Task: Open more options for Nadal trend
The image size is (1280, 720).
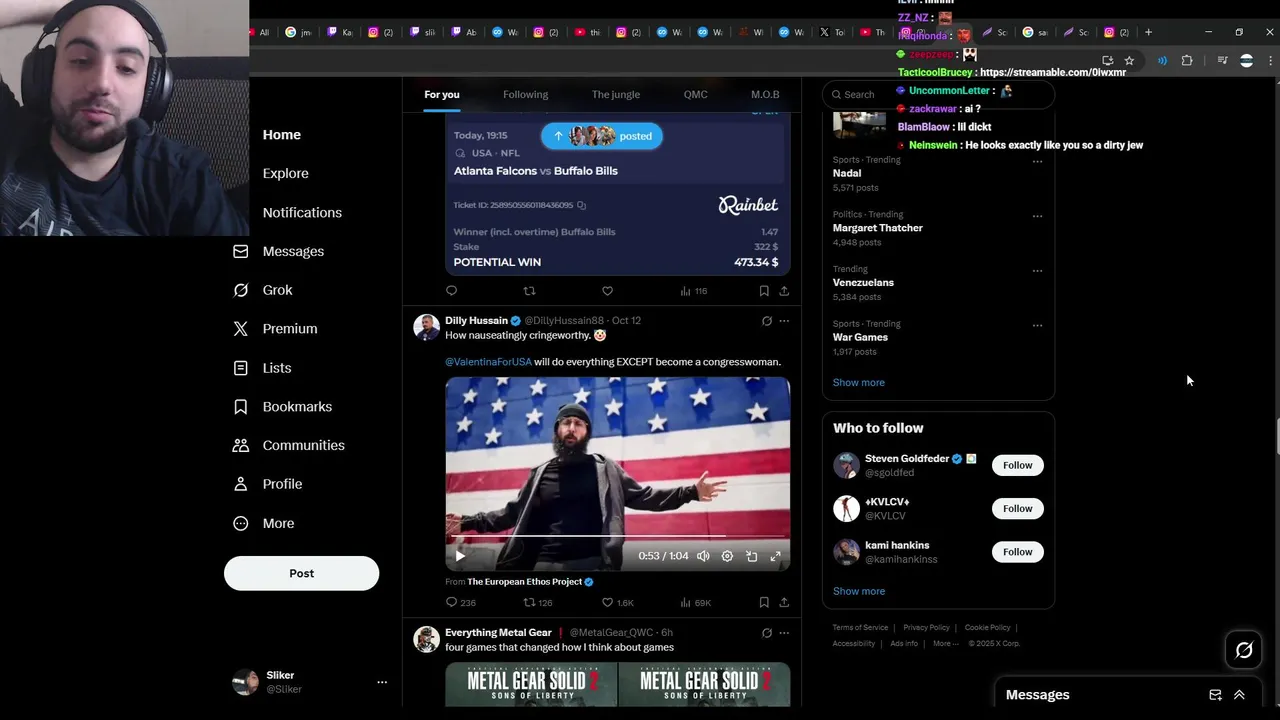Action: tap(1037, 161)
